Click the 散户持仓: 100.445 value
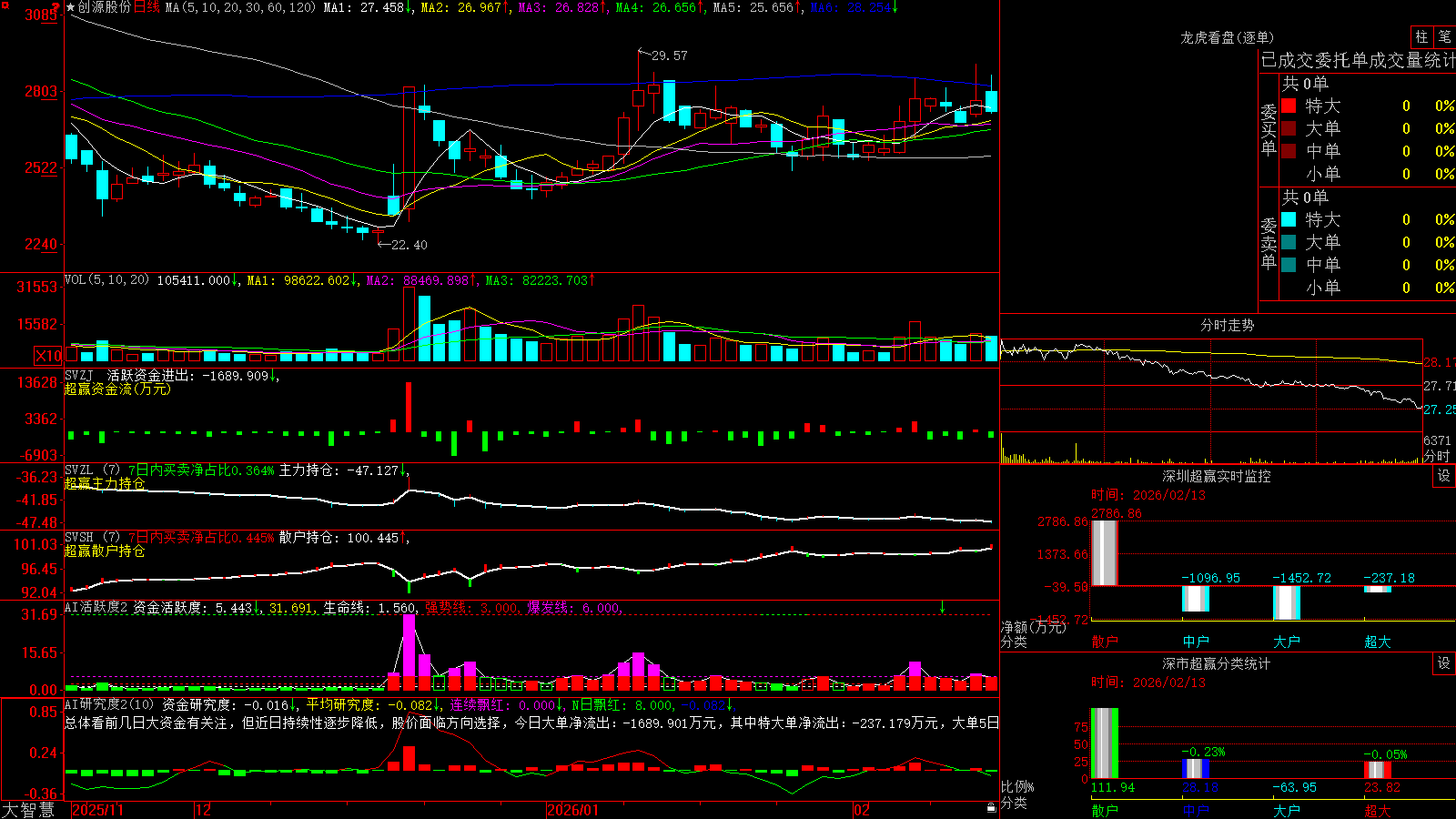Image resolution: width=1456 pixels, height=819 pixels. click(339, 538)
